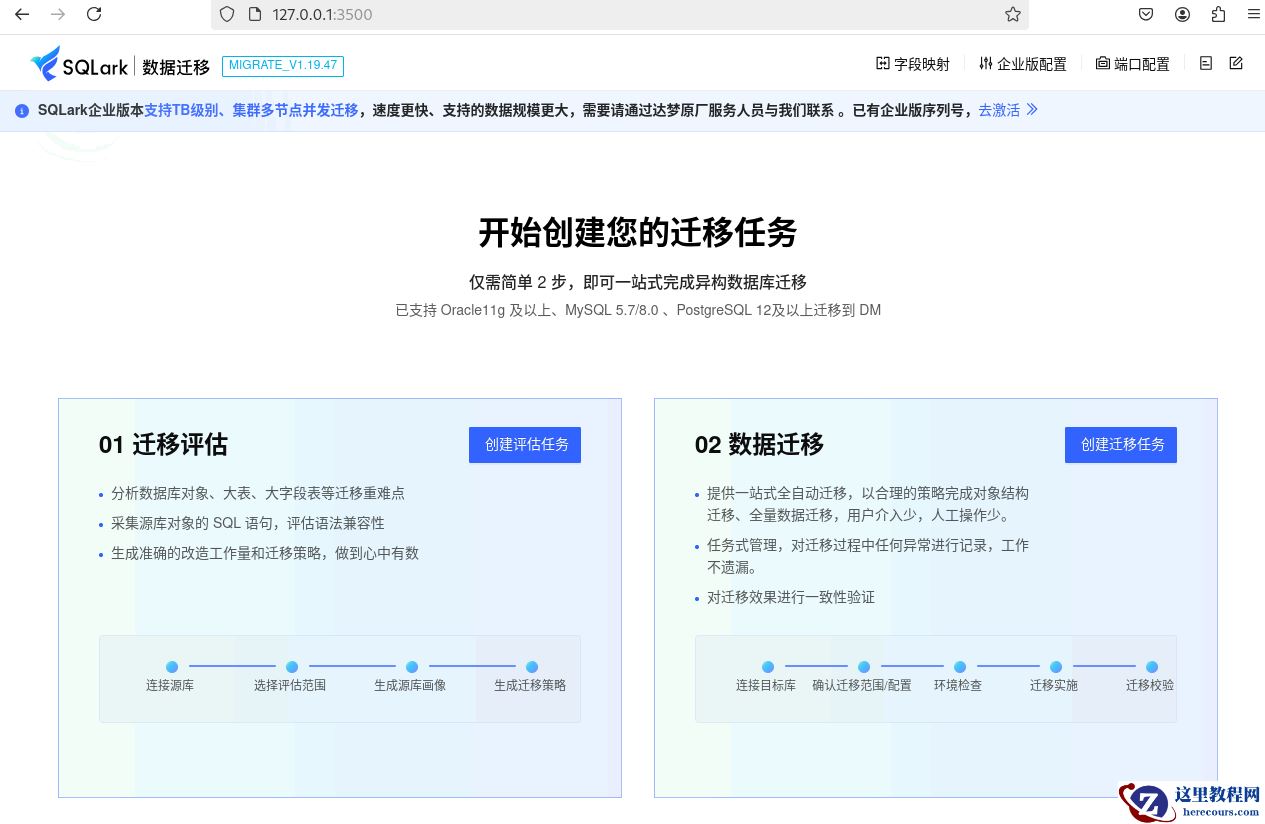This screenshot has height=824, width=1265.
Task: Open Firefox hamburger application menu
Action: coord(1253,14)
